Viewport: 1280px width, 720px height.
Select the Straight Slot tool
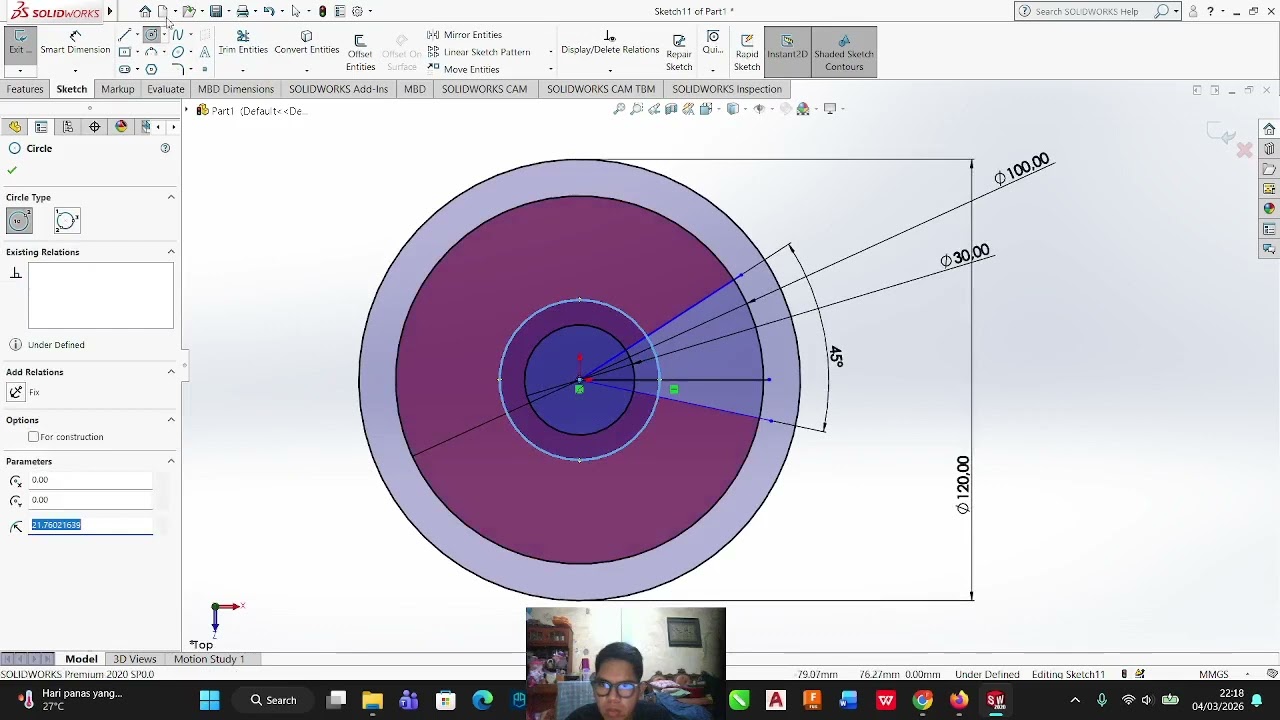point(124,69)
